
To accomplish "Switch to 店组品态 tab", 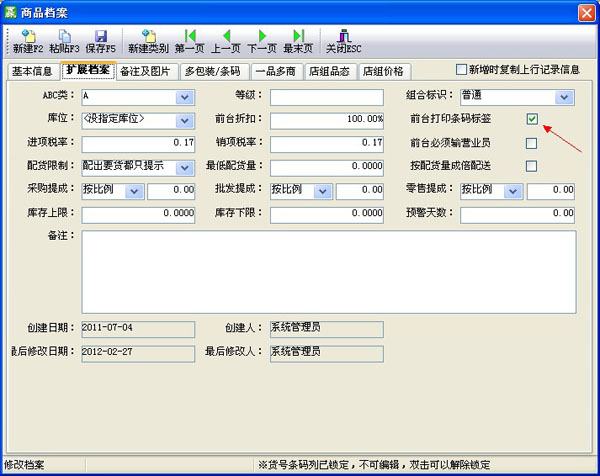I will click(329, 72).
